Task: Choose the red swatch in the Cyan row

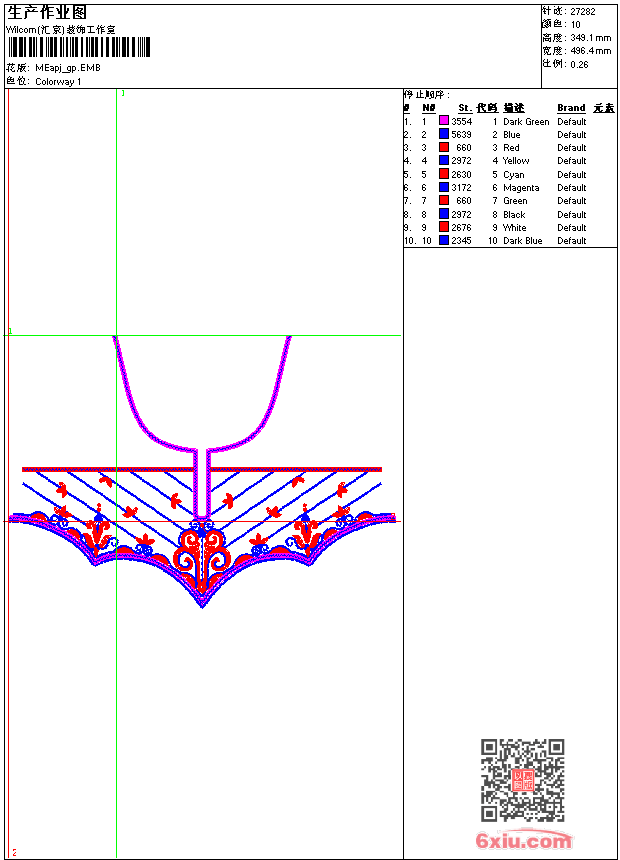Action: tap(444, 174)
